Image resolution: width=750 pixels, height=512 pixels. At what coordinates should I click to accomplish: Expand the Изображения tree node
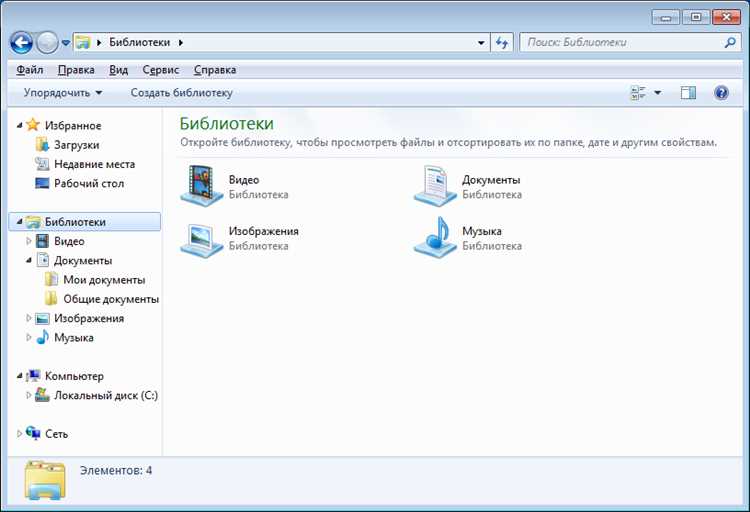click(29, 318)
